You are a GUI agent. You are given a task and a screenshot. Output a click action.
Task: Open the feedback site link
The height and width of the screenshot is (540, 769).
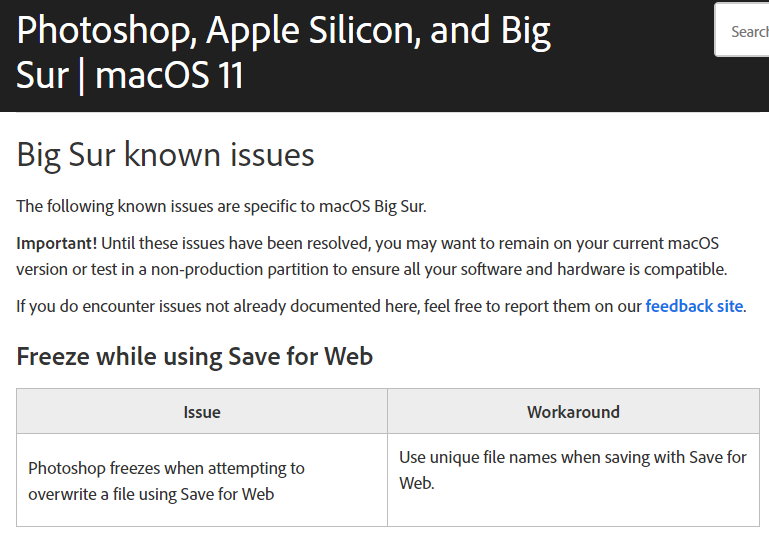pos(694,306)
